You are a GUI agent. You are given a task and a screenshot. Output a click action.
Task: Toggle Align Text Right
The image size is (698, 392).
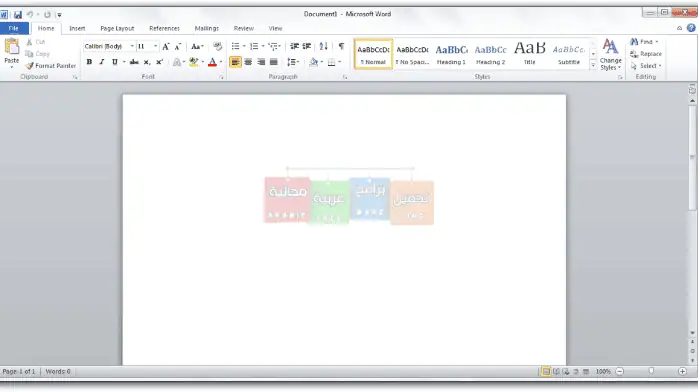(261, 62)
